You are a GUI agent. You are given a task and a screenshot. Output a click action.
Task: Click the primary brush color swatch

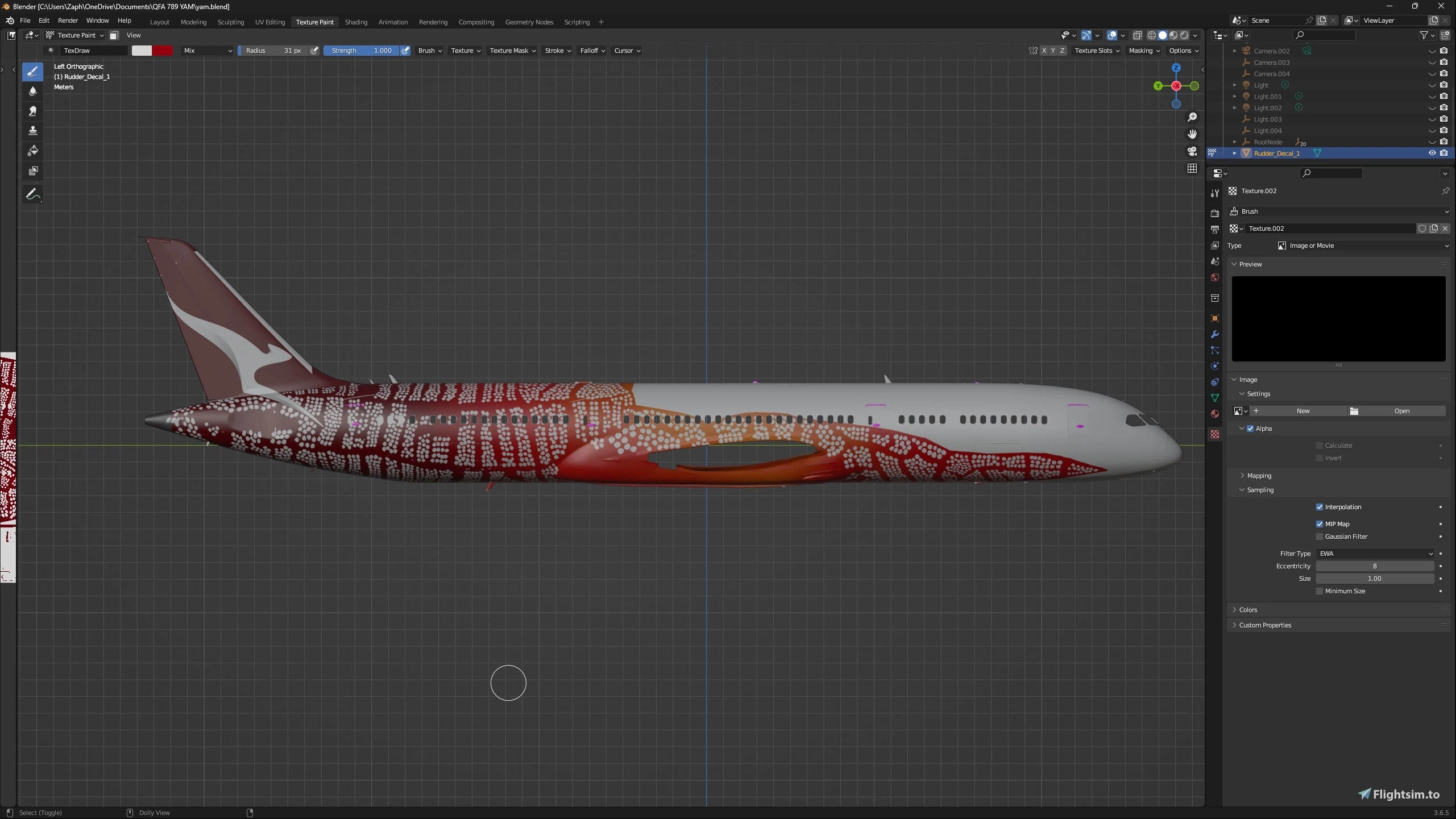point(142,51)
